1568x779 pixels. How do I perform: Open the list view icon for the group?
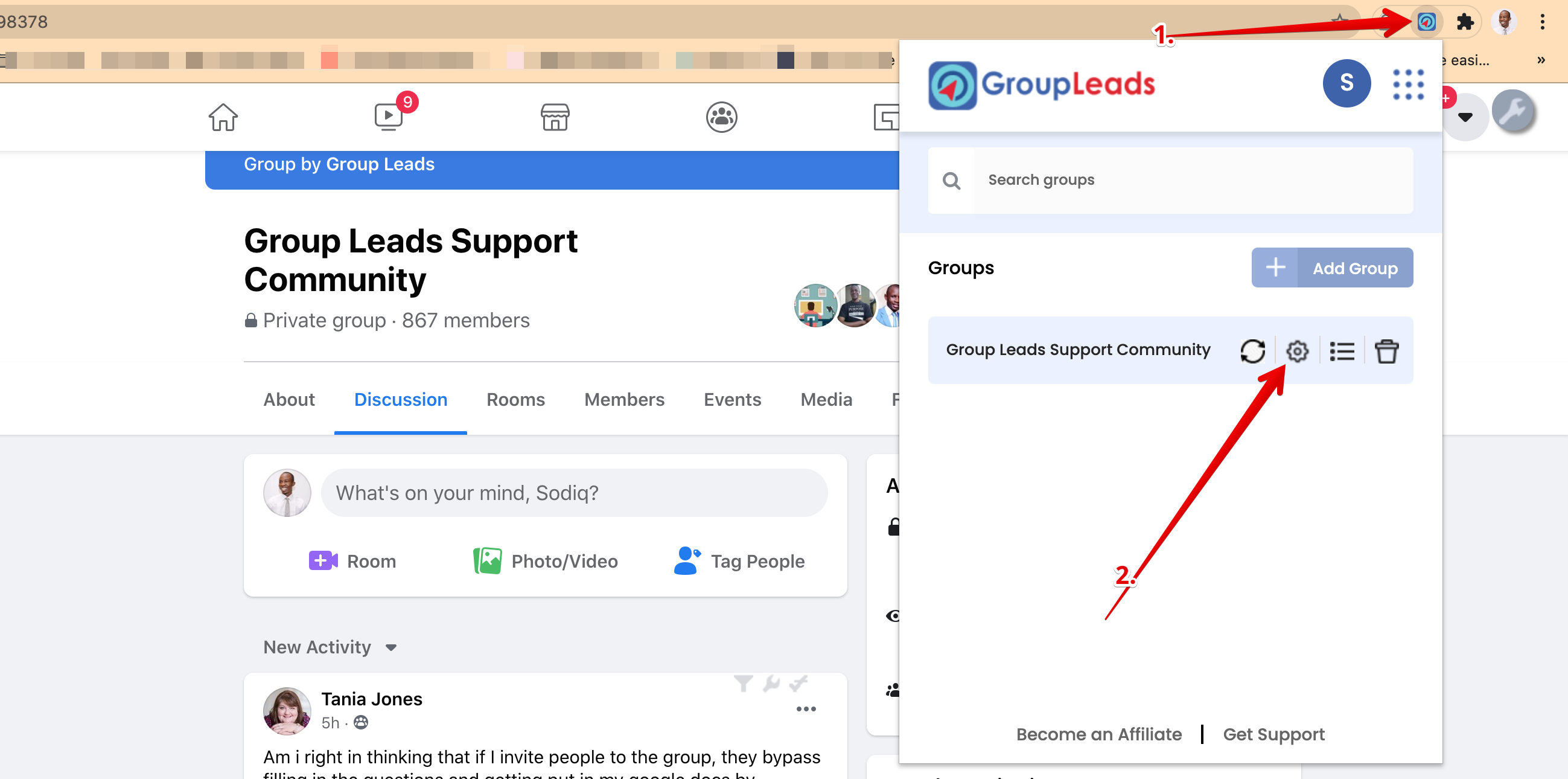(1342, 351)
